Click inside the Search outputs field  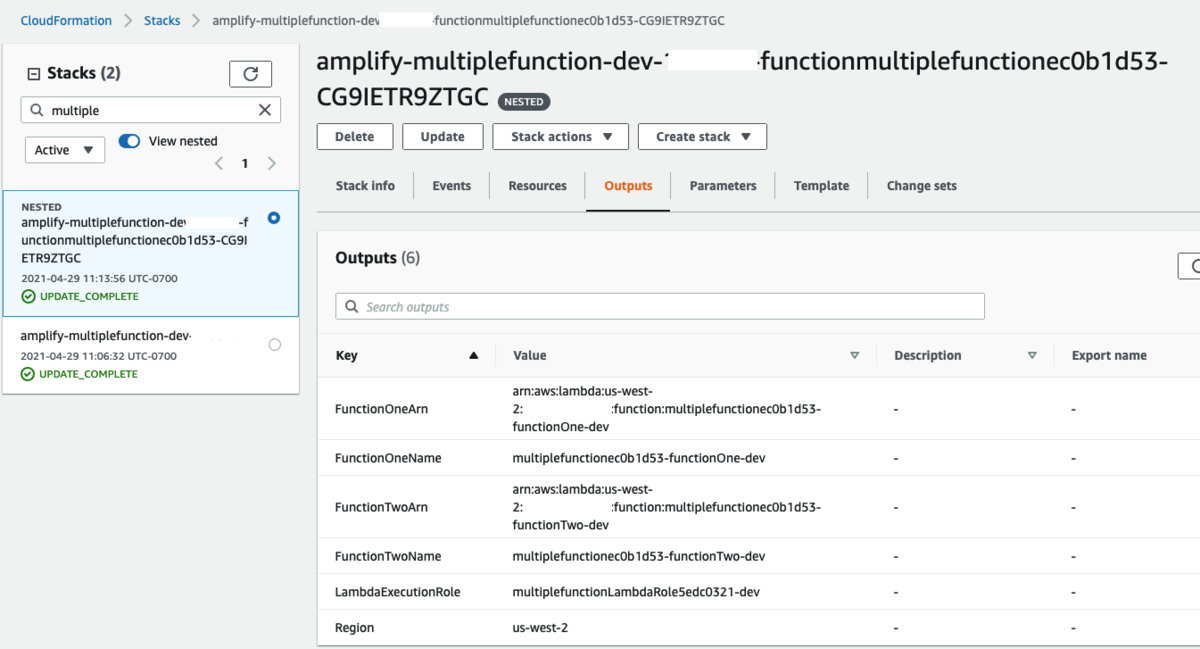click(660, 306)
